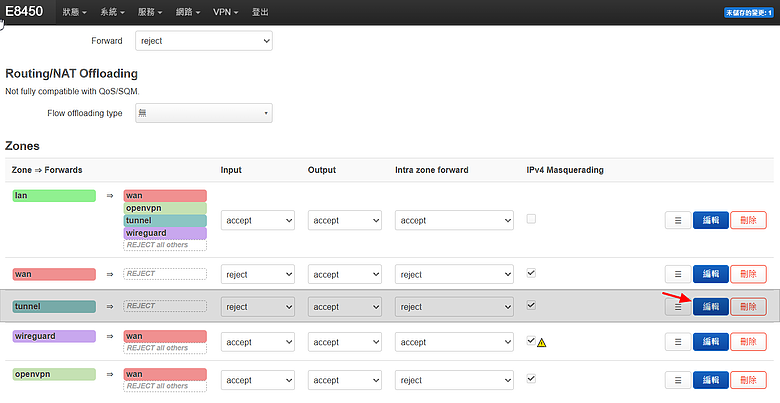This screenshot has height=403, width=780.
Task: Click 'REJECT all others' text in lan row
Action: tap(157, 245)
